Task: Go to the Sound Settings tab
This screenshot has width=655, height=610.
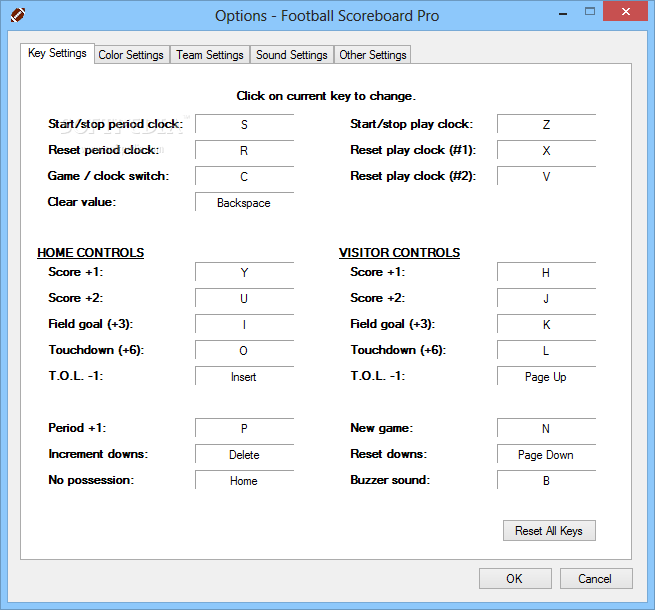Action: tap(292, 55)
